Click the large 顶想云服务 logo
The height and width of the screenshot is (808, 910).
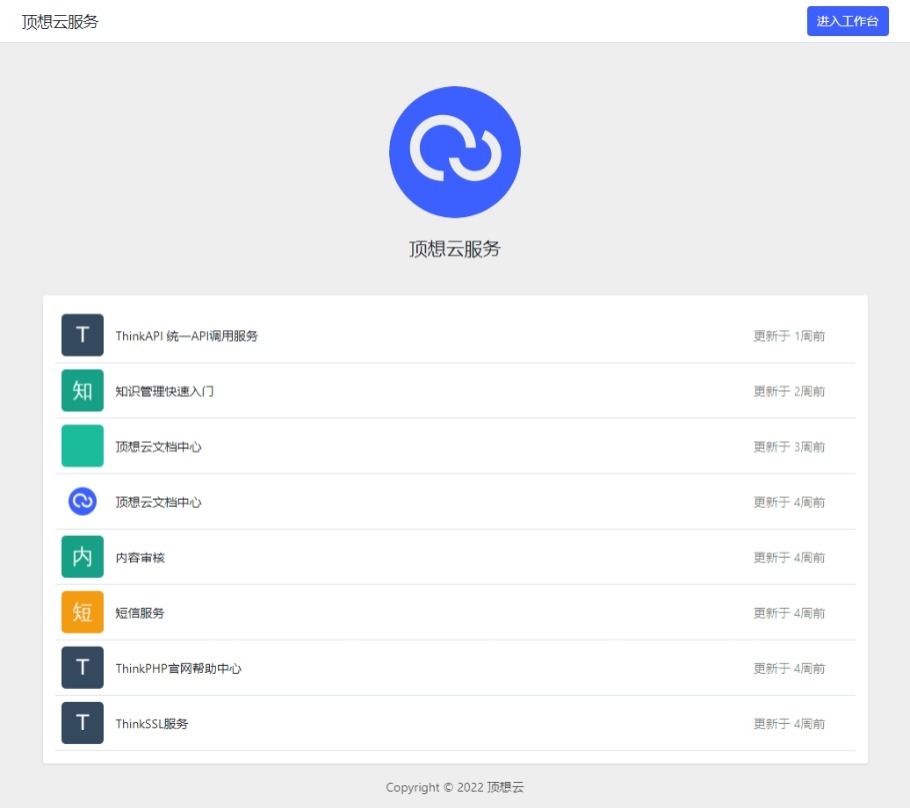point(455,151)
